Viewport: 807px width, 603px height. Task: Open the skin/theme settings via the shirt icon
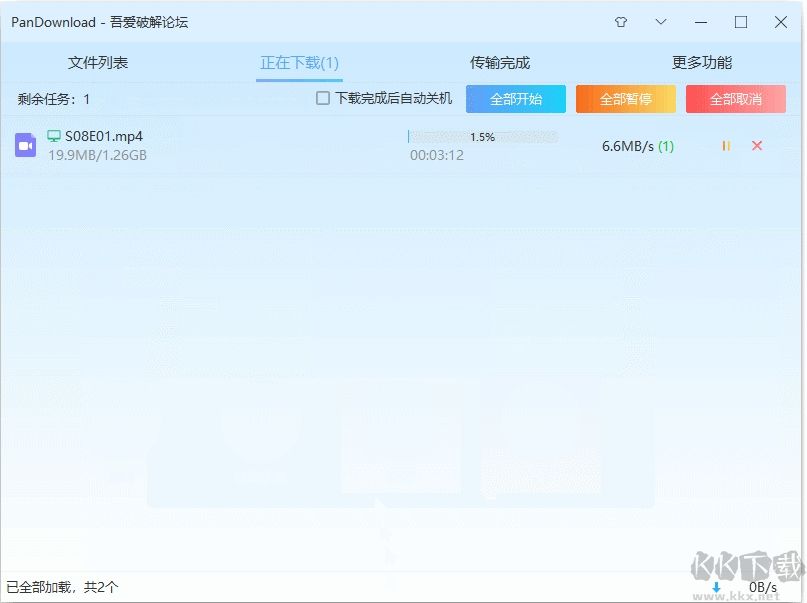(x=620, y=21)
